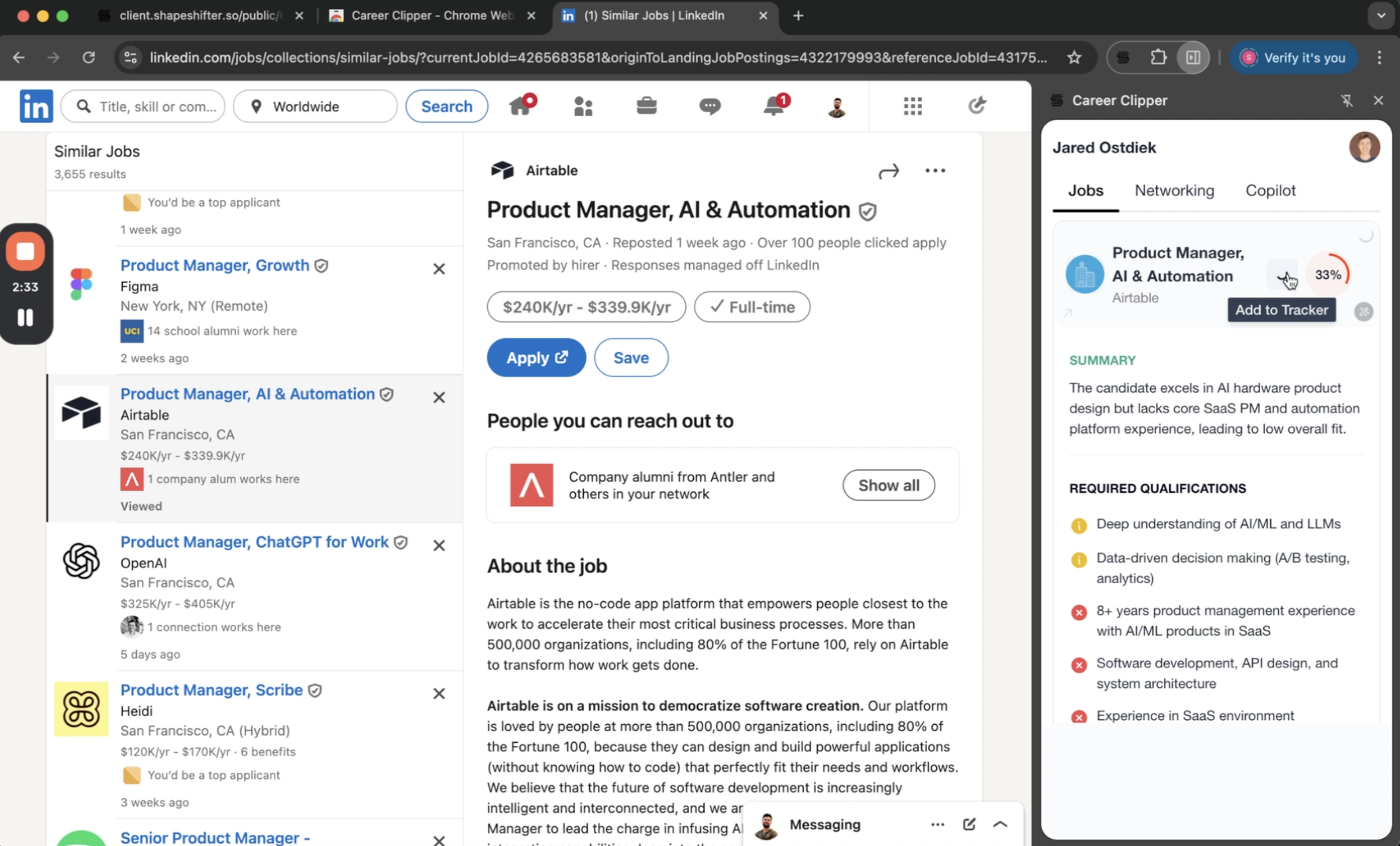Go to Jobs briefcase icon
Viewport: 1400px width, 846px height.
tap(646, 106)
